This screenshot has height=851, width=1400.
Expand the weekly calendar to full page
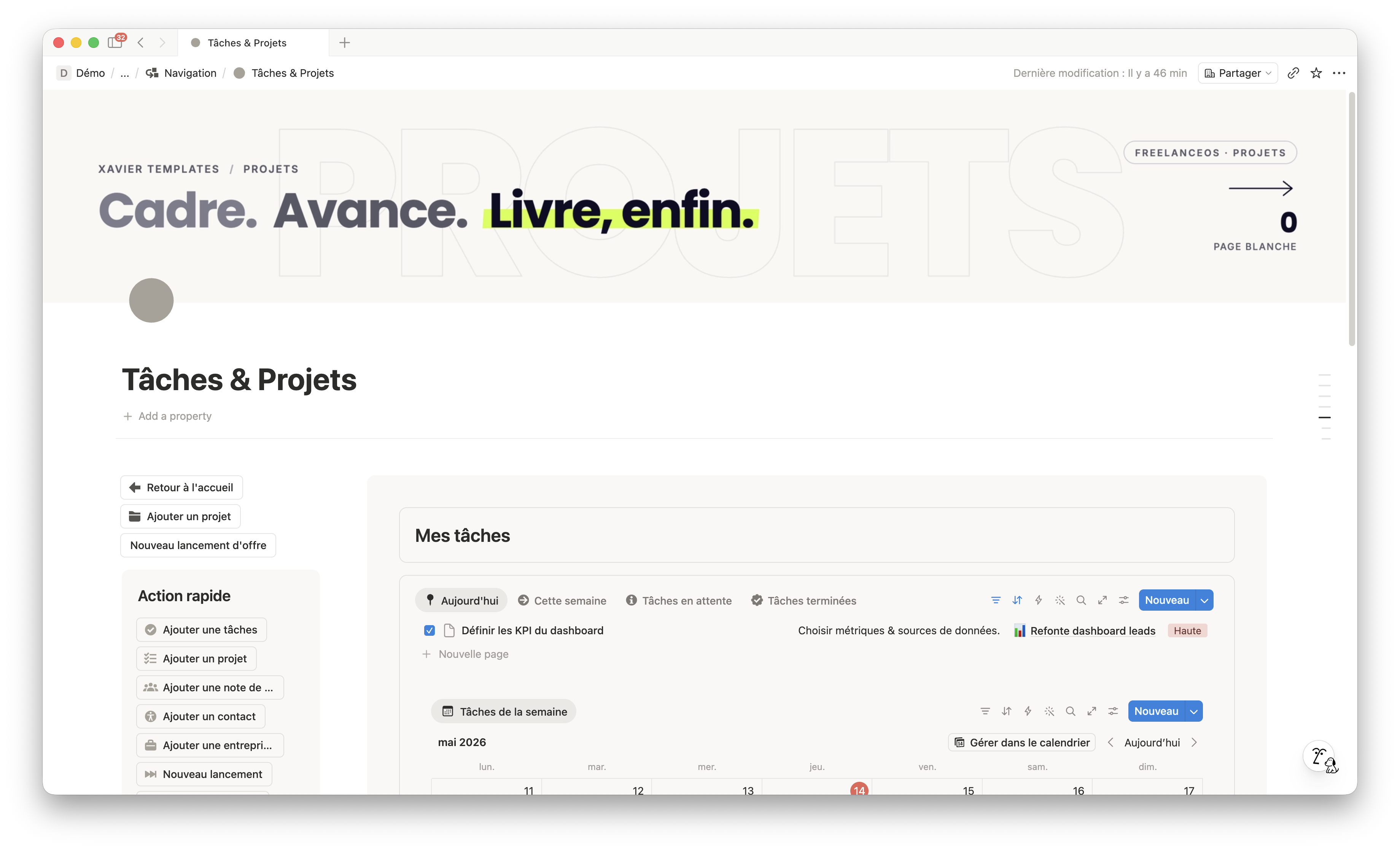point(1091,711)
